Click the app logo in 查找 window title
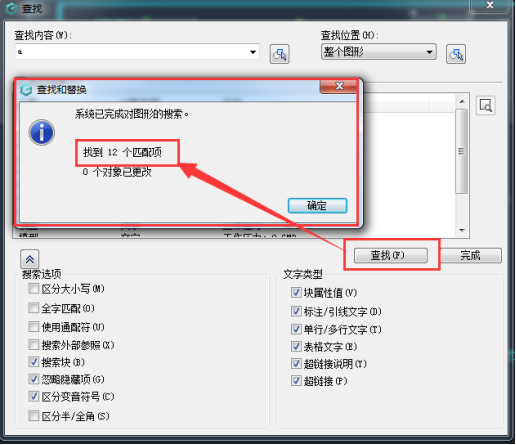 click(12, 9)
